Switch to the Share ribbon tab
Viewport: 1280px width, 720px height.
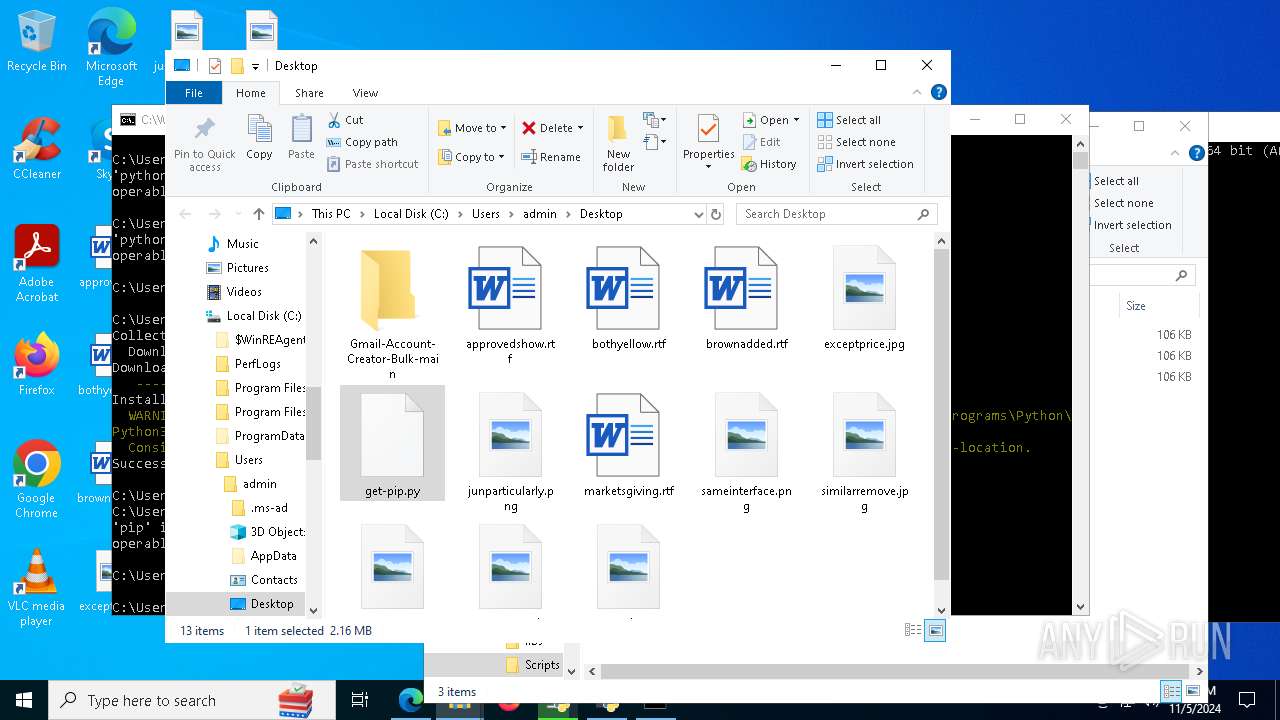[309, 93]
